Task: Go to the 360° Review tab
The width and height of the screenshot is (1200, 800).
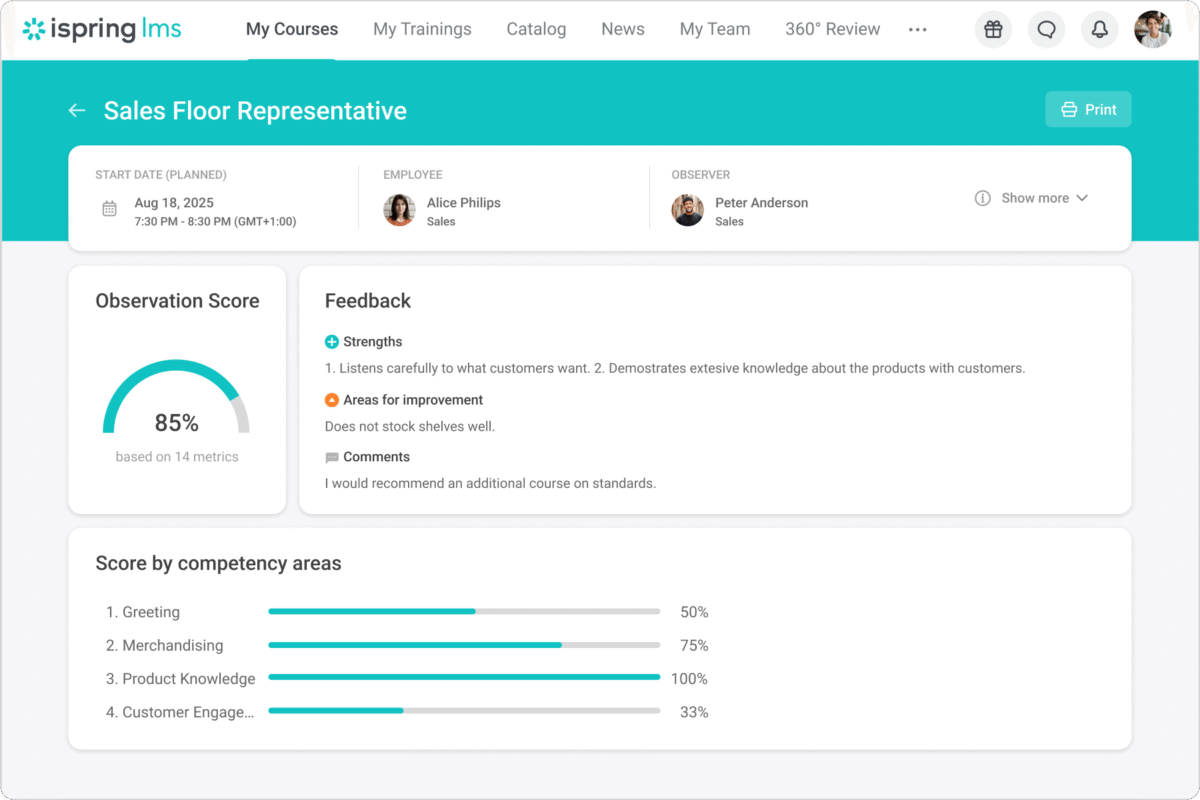Action: 832,29
